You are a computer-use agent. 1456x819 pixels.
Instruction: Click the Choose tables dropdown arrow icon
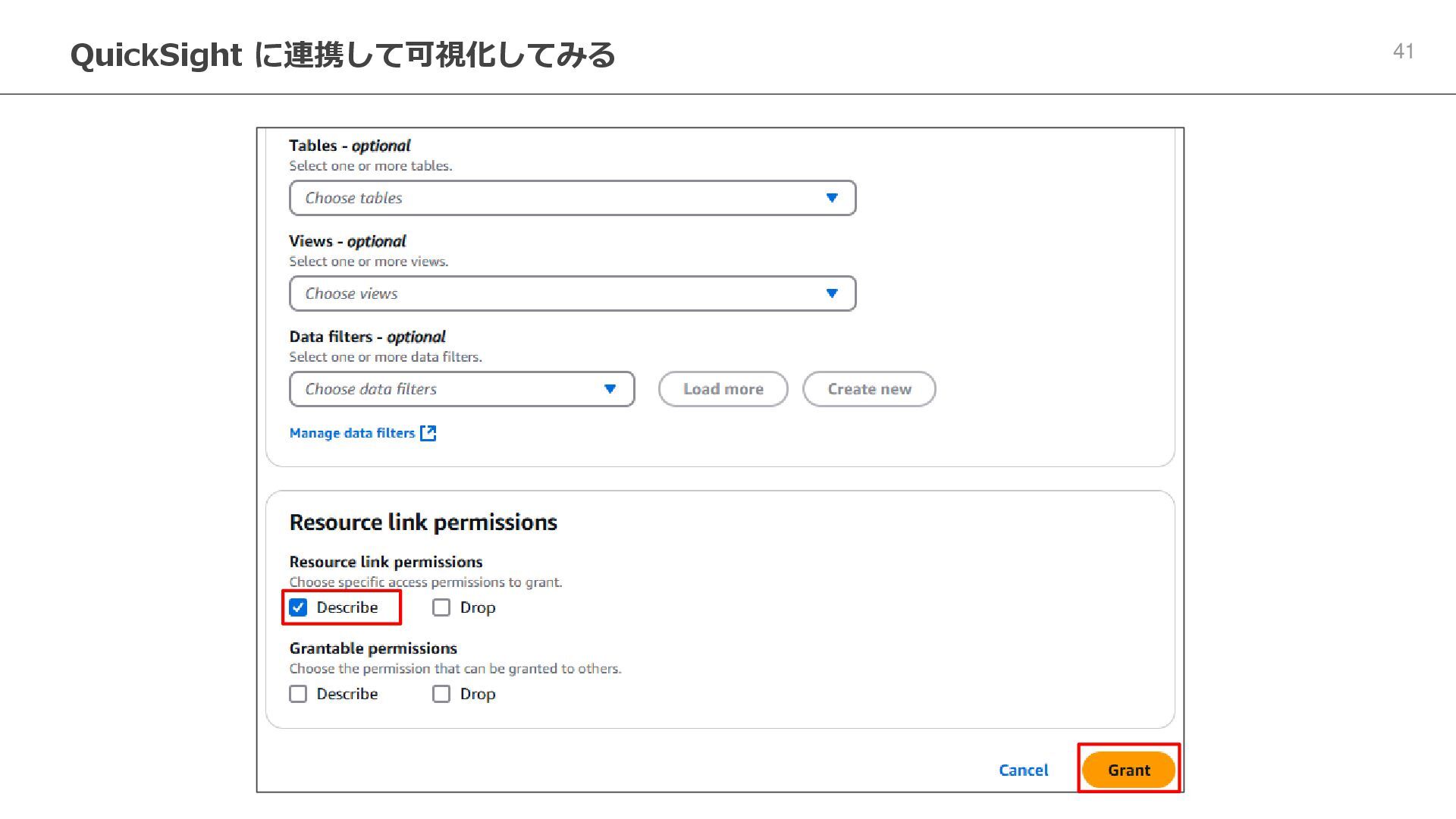pos(832,198)
